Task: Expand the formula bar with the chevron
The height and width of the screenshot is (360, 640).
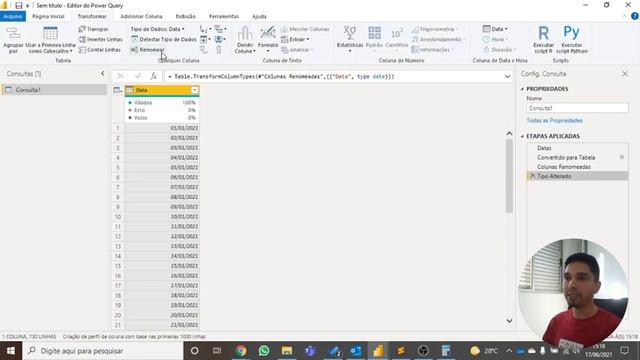Action: click(x=507, y=76)
